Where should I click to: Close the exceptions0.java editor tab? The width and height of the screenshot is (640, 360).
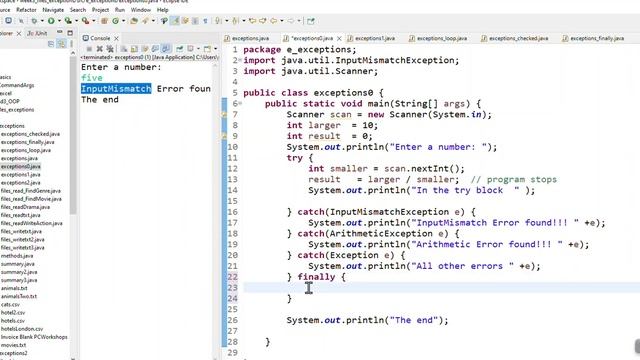click(339, 38)
